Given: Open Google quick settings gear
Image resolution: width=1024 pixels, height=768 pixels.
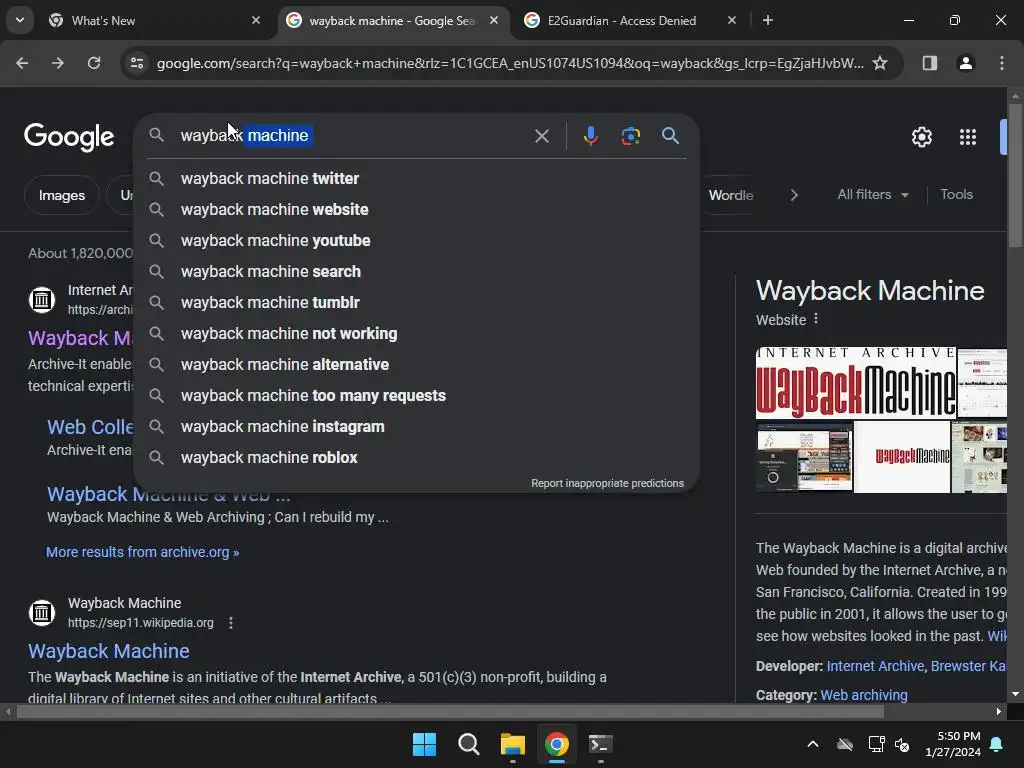Looking at the screenshot, I should click(x=921, y=137).
